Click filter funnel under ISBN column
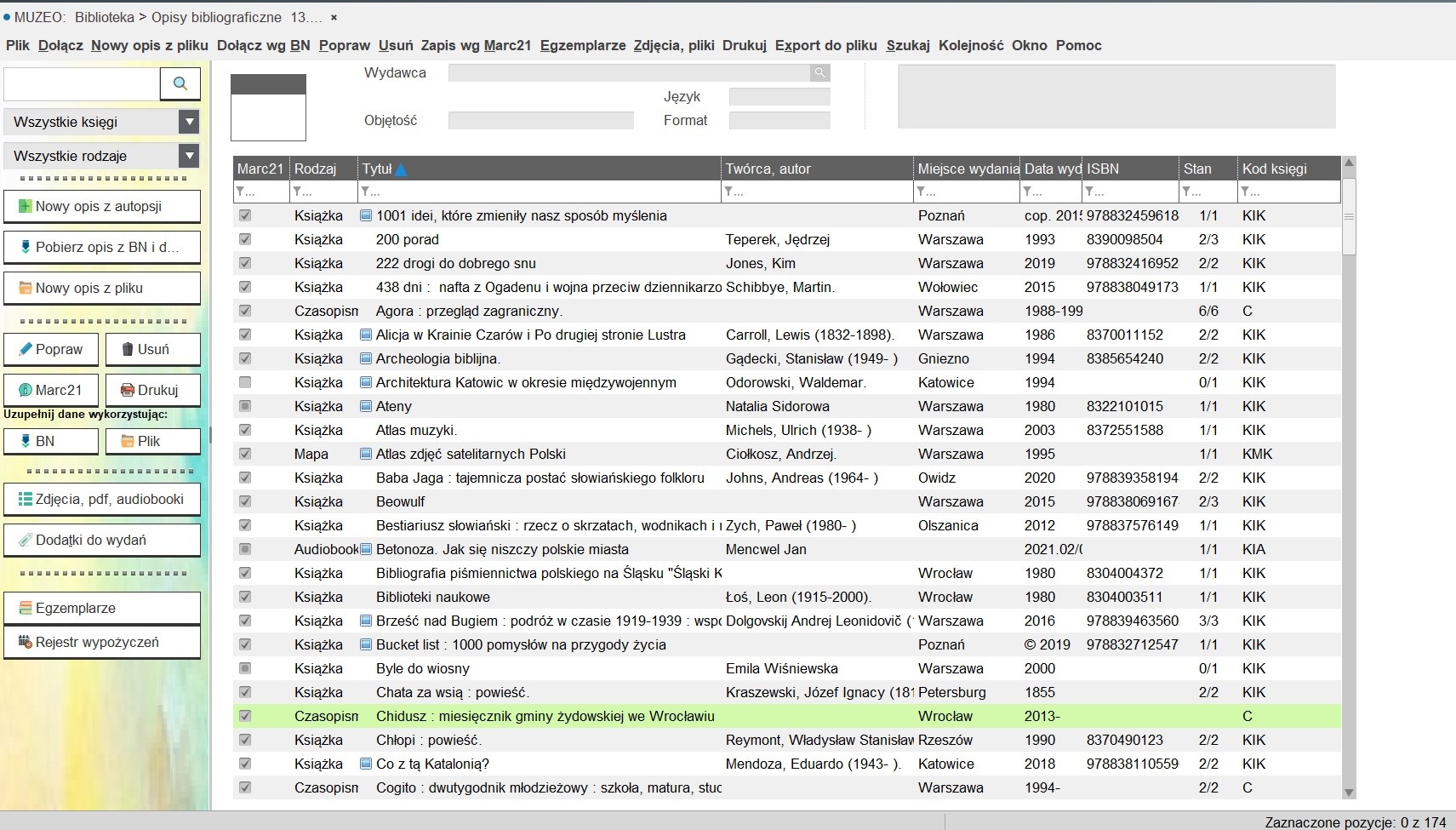Screen dimensions: 1456x830 (x=1090, y=192)
